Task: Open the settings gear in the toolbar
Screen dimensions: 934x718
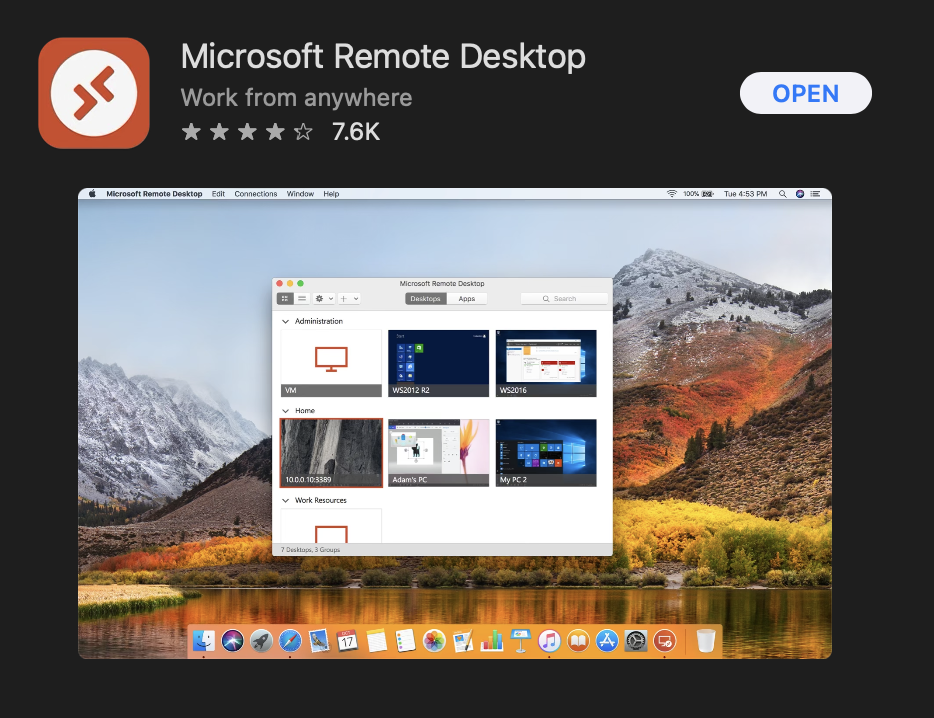Action: (x=319, y=298)
